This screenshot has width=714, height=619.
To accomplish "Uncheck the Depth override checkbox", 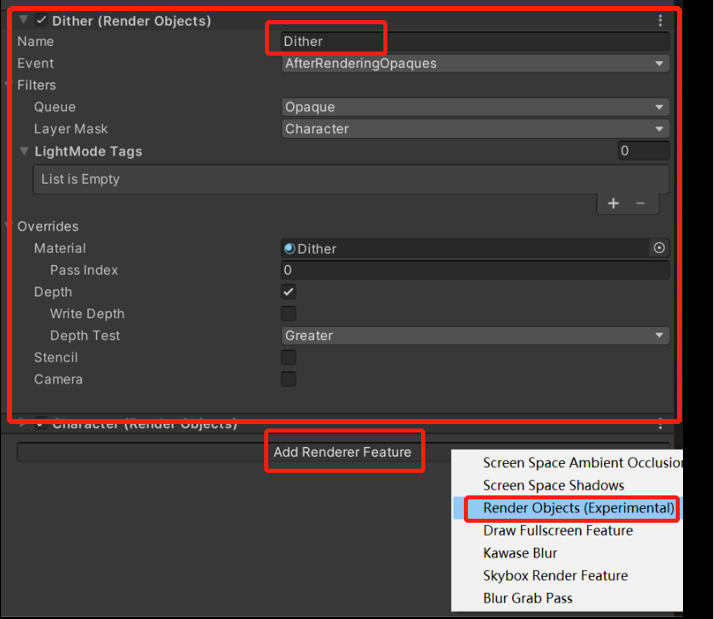I will (x=289, y=292).
